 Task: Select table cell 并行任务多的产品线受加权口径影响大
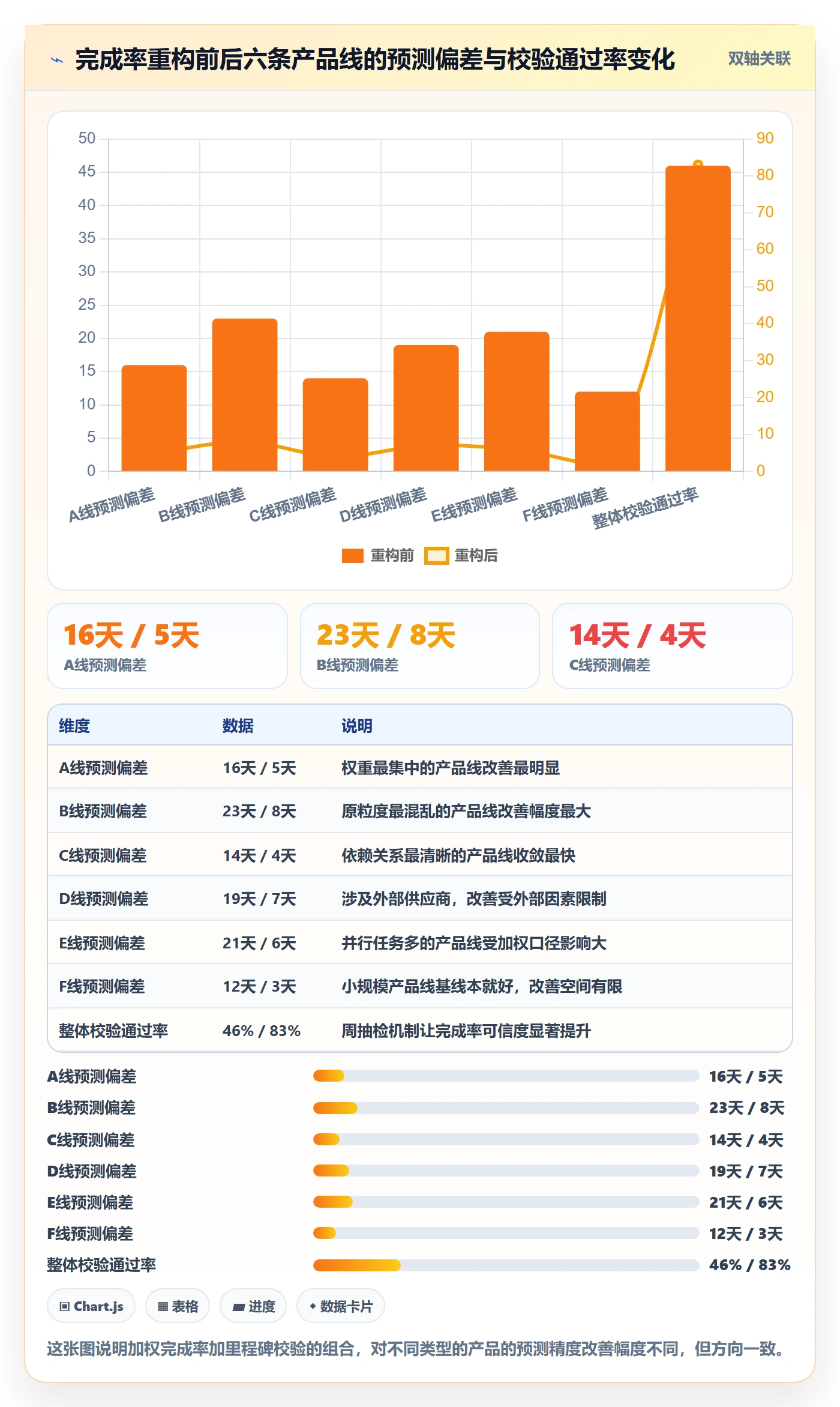pyautogui.click(x=474, y=943)
